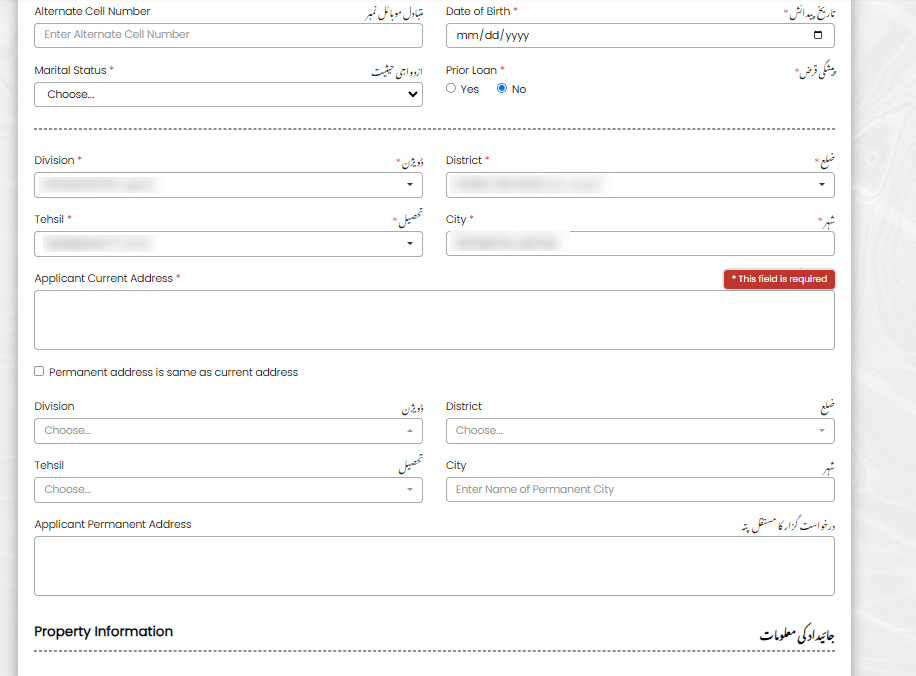
Task: Select the 'No' Prior Loan radio button
Action: coord(502,88)
